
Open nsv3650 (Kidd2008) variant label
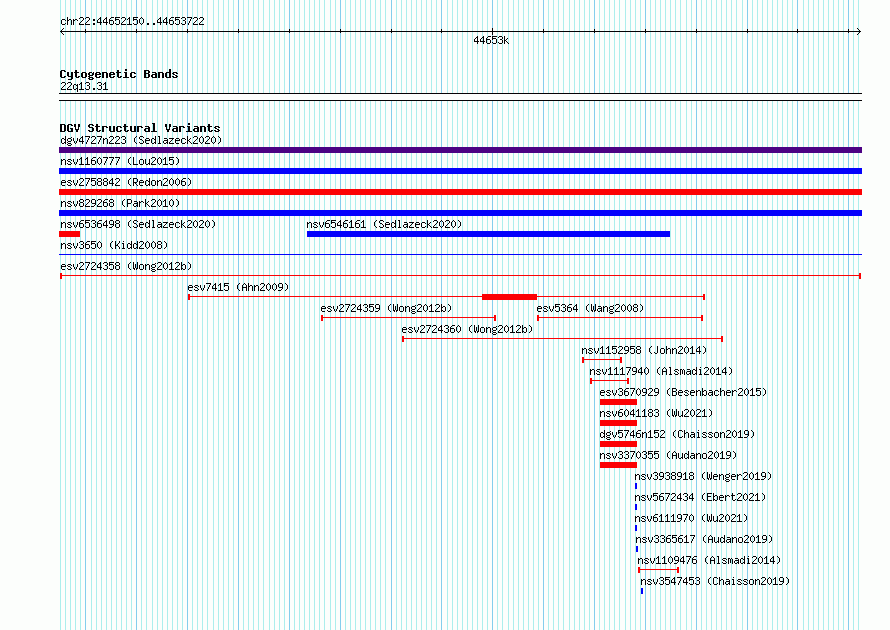(x=114, y=245)
